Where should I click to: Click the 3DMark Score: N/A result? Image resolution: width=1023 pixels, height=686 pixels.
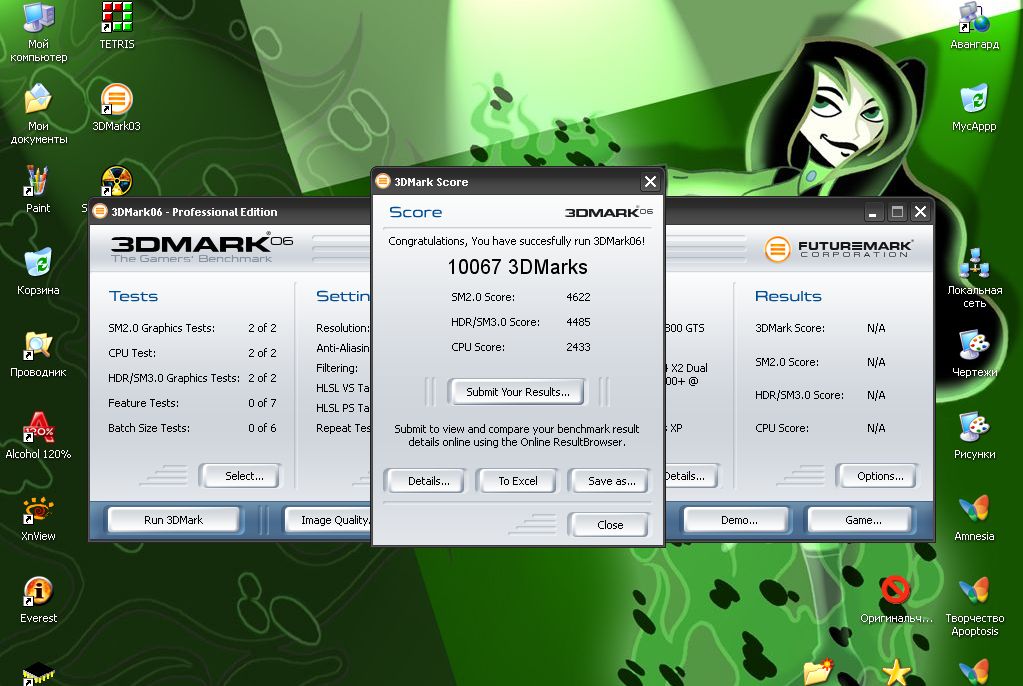[820, 328]
